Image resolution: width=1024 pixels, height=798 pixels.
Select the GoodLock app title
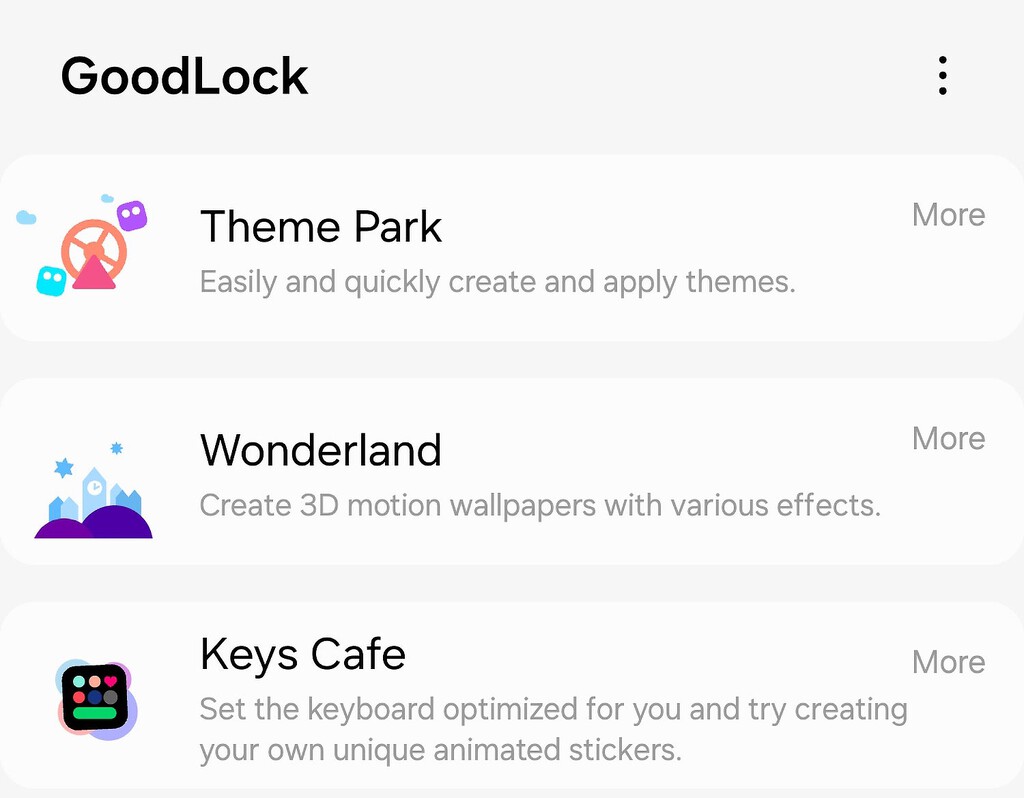(184, 74)
